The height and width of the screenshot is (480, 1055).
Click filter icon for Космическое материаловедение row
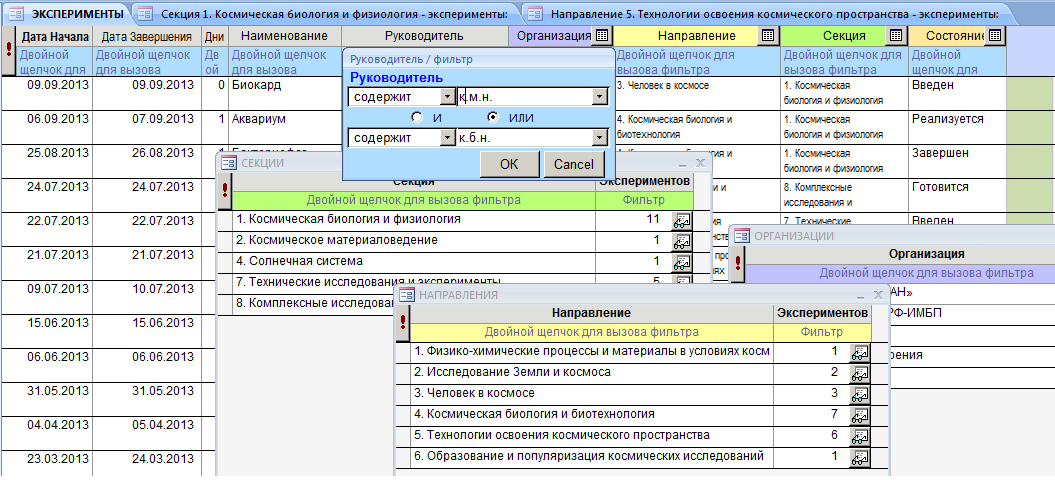[x=682, y=241]
